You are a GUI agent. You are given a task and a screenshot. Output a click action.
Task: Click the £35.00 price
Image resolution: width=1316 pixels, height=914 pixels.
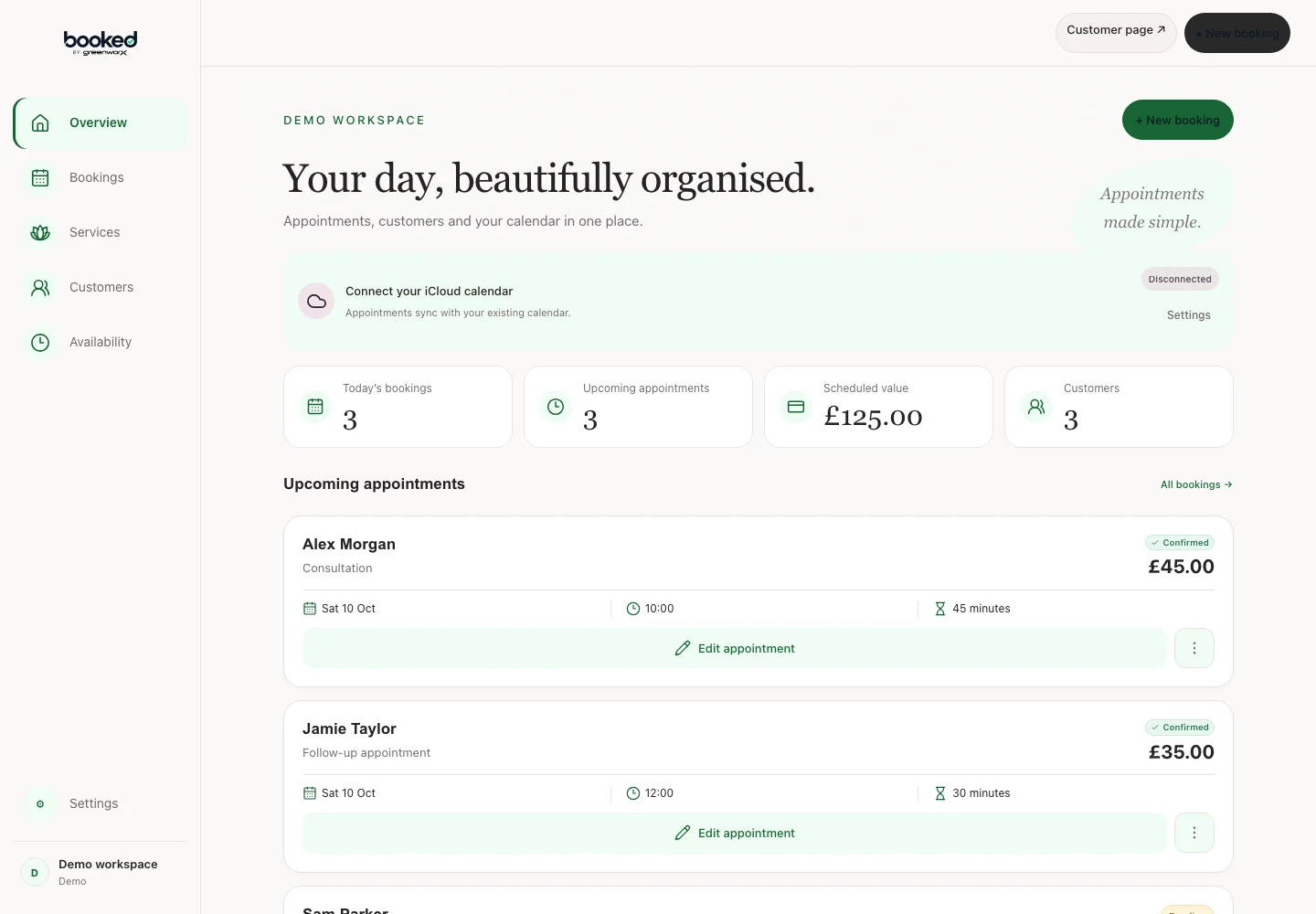tap(1182, 752)
